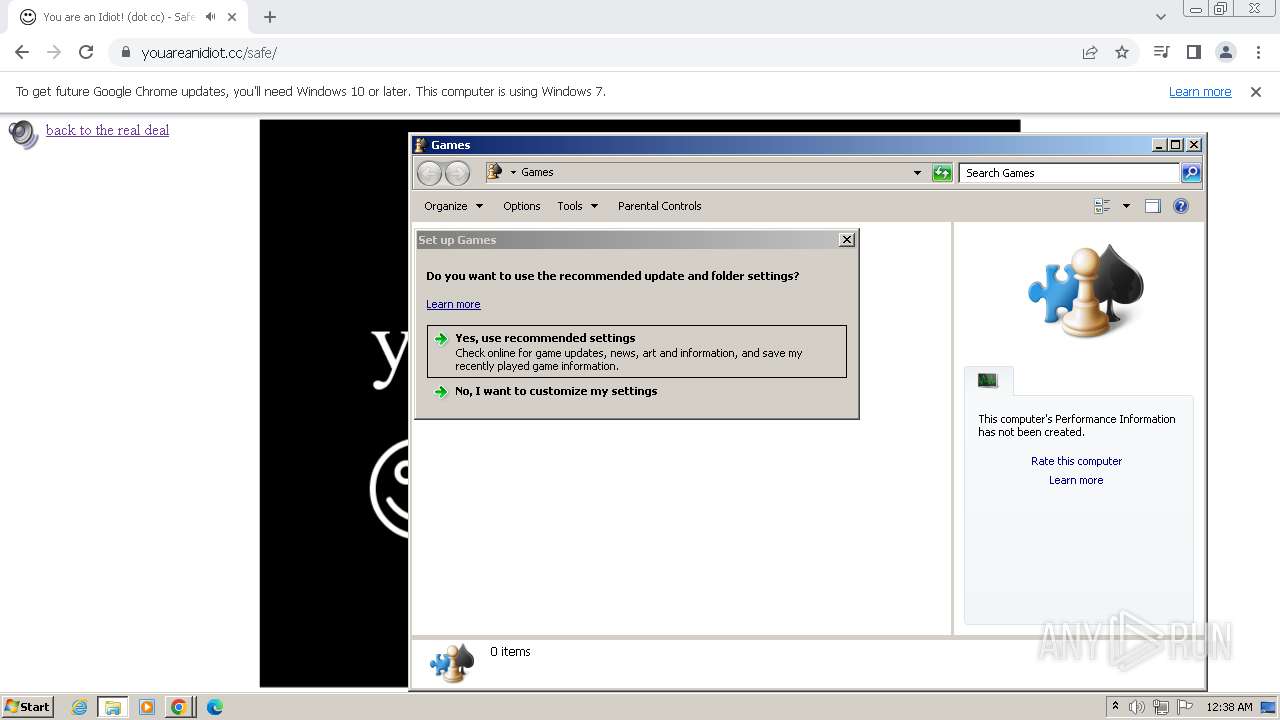Toggle the preview pane icon in Games toolbar
Viewport: 1280px width, 720px height.
[1152, 206]
